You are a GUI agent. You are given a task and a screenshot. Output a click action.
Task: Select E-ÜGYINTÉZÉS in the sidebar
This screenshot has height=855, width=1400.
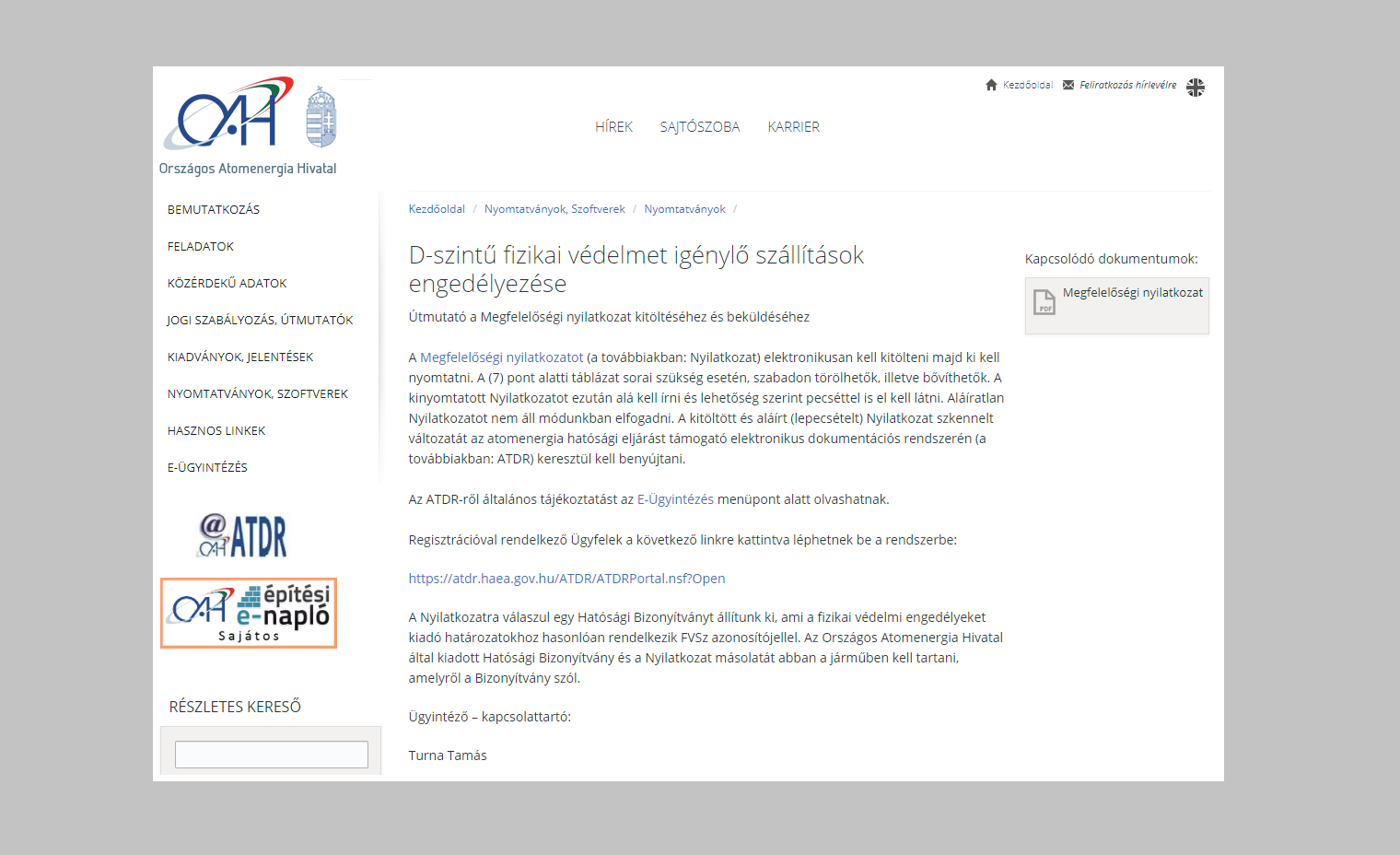(x=207, y=468)
